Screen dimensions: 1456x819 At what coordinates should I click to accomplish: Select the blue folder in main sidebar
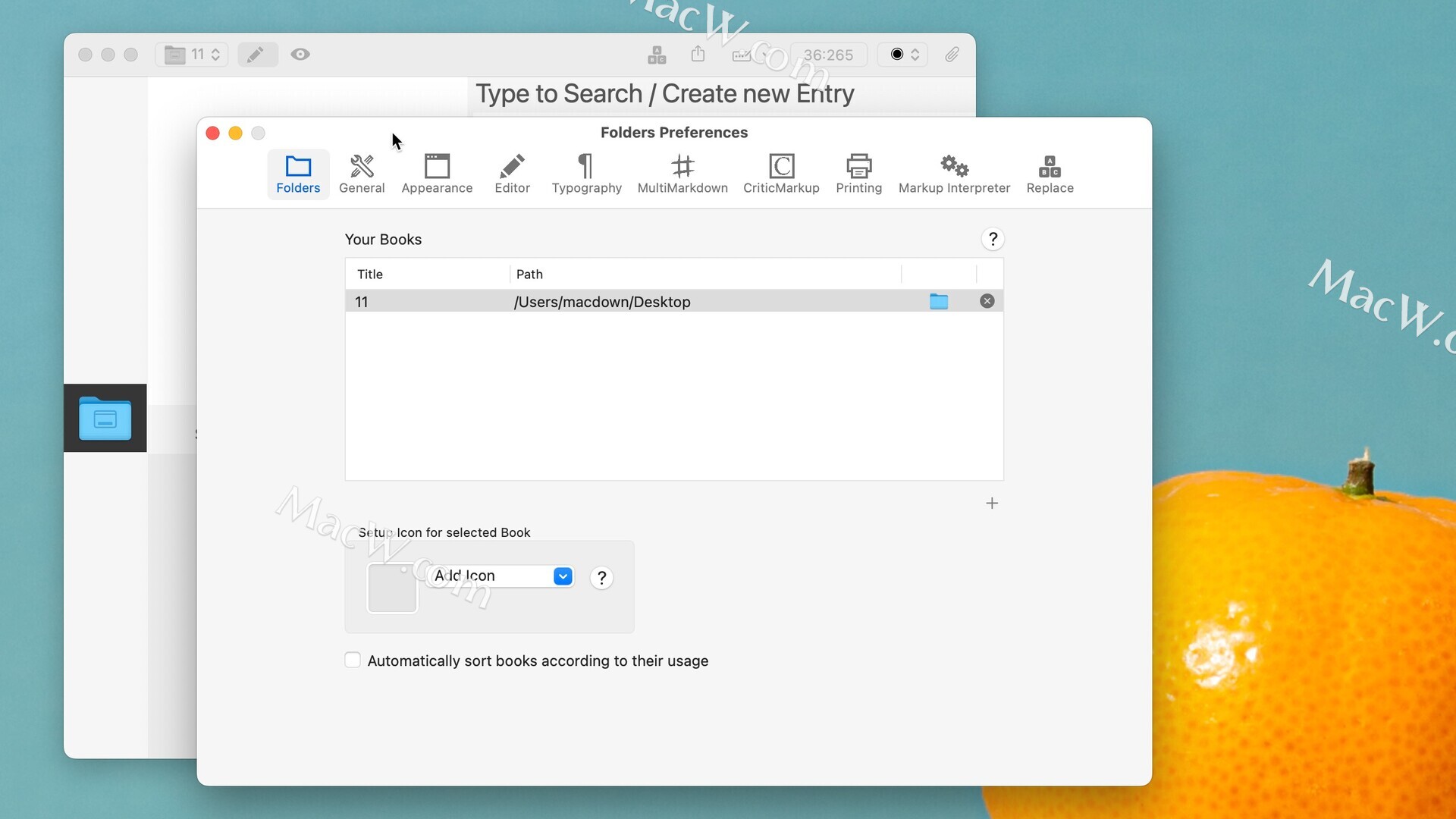pos(105,418)
